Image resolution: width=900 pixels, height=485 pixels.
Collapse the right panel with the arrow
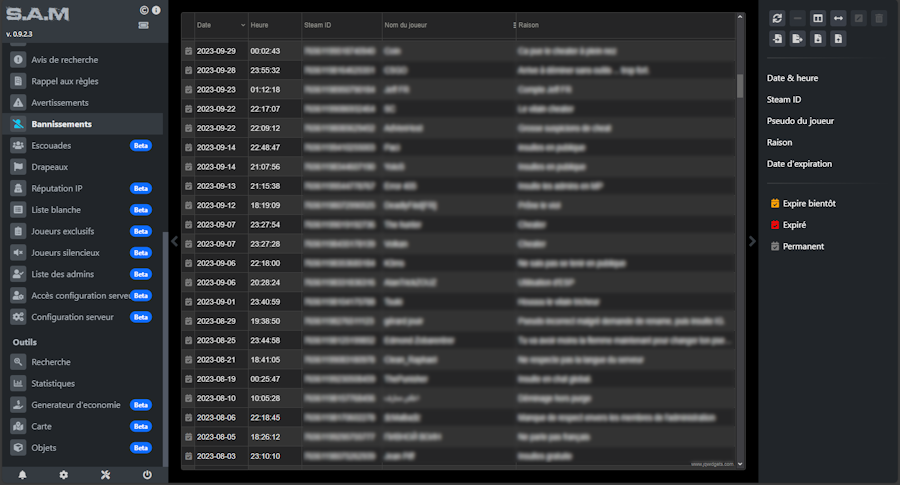click(x=753, y=241)
